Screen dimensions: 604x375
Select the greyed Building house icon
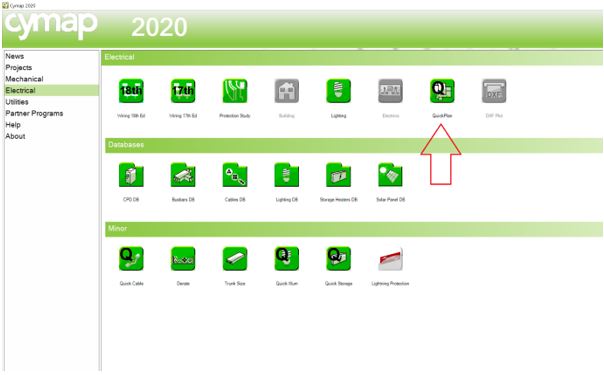click(x=287, y=91)
